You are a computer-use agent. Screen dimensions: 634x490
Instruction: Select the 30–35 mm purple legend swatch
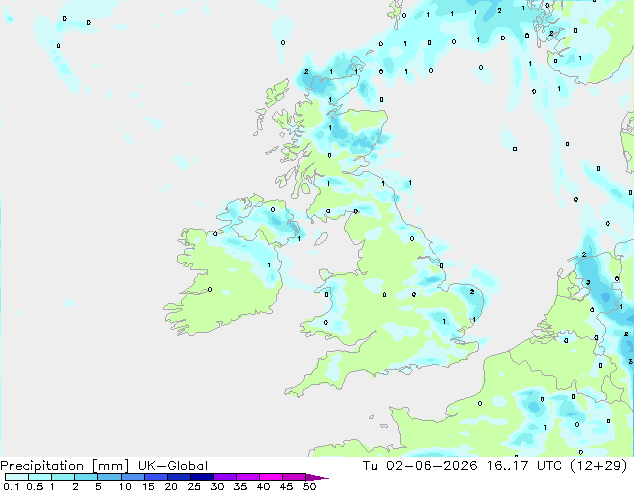224,477
